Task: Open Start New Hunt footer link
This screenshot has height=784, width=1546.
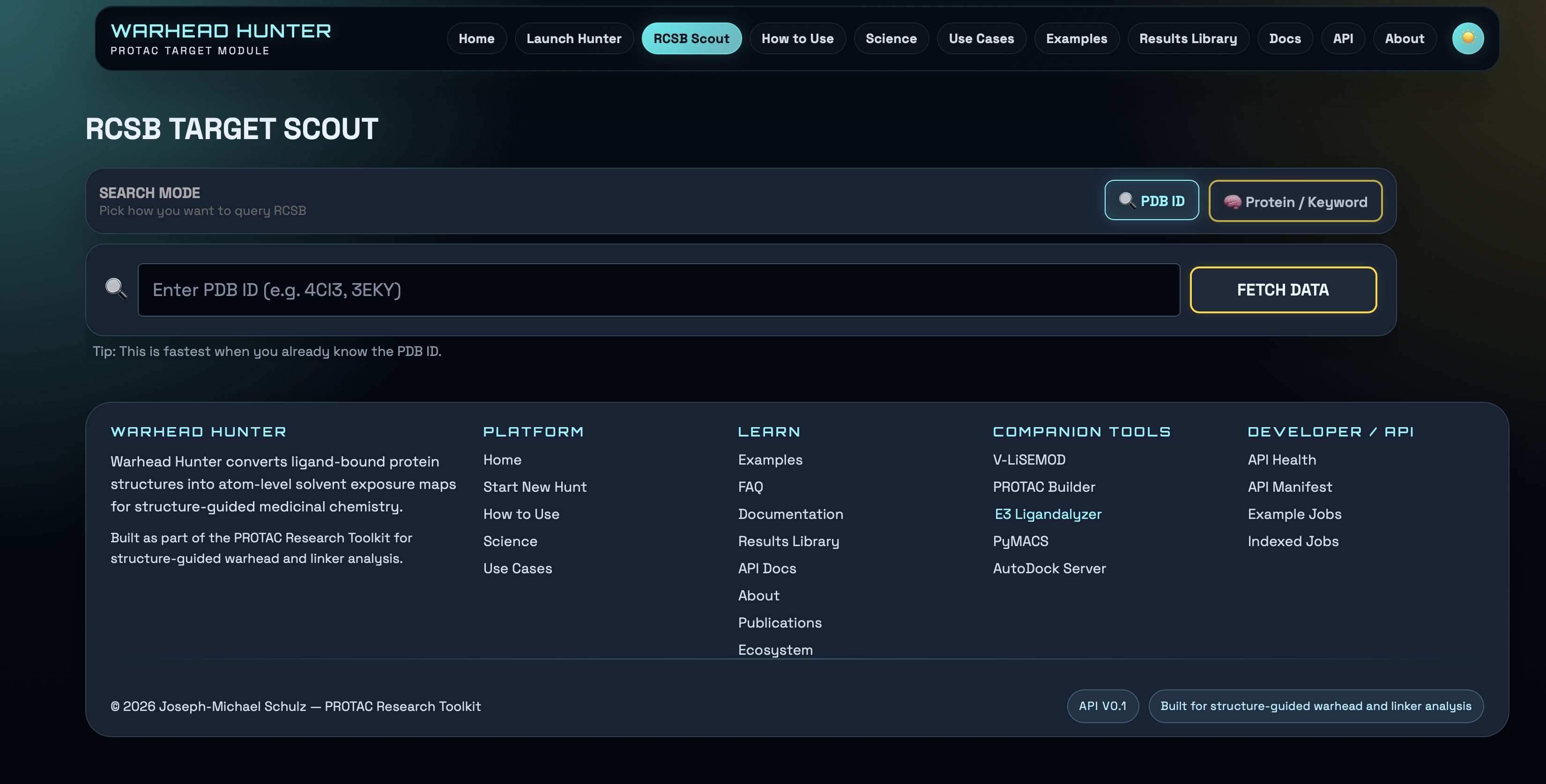Action: pyautogui.click(x=535, y=487)
